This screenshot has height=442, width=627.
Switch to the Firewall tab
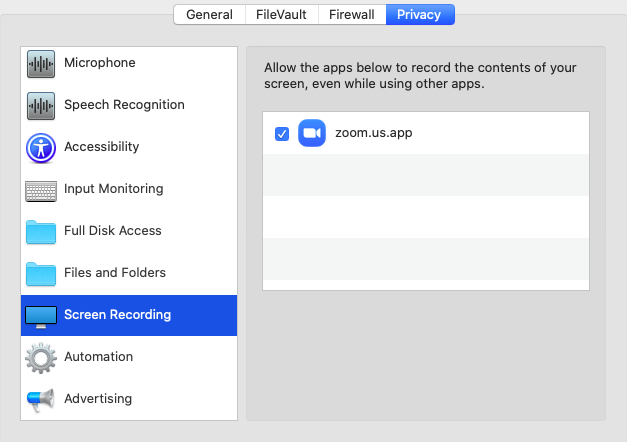point(352,14)
